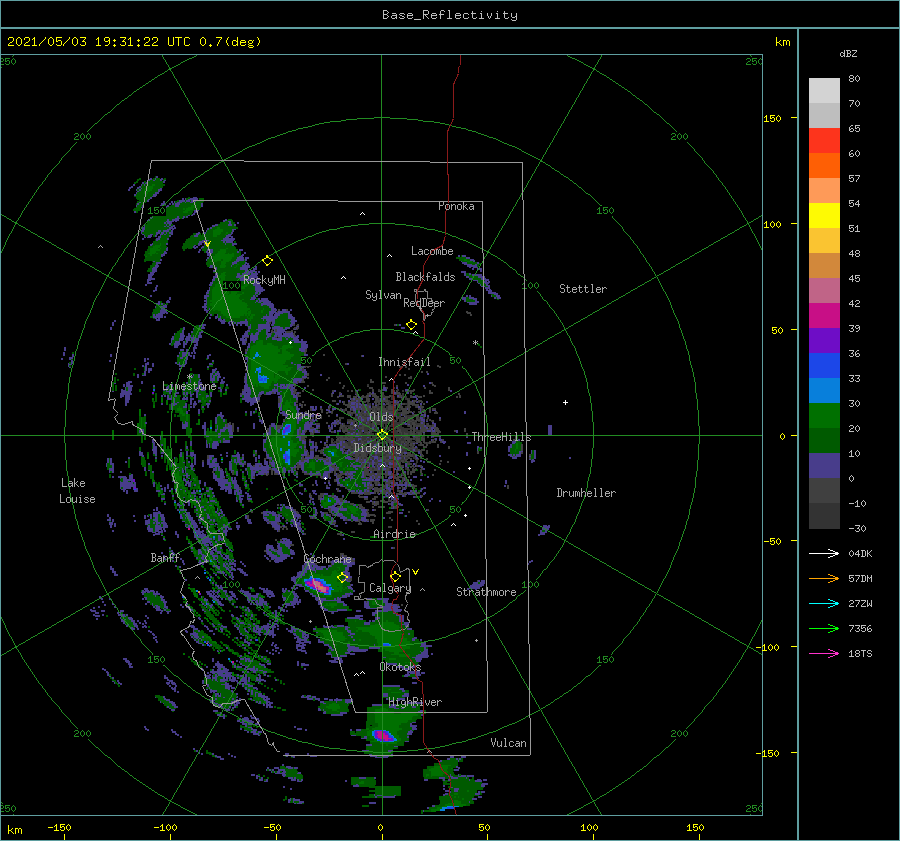Select the orange 57DM arrow icon

(x=824, y=579)
